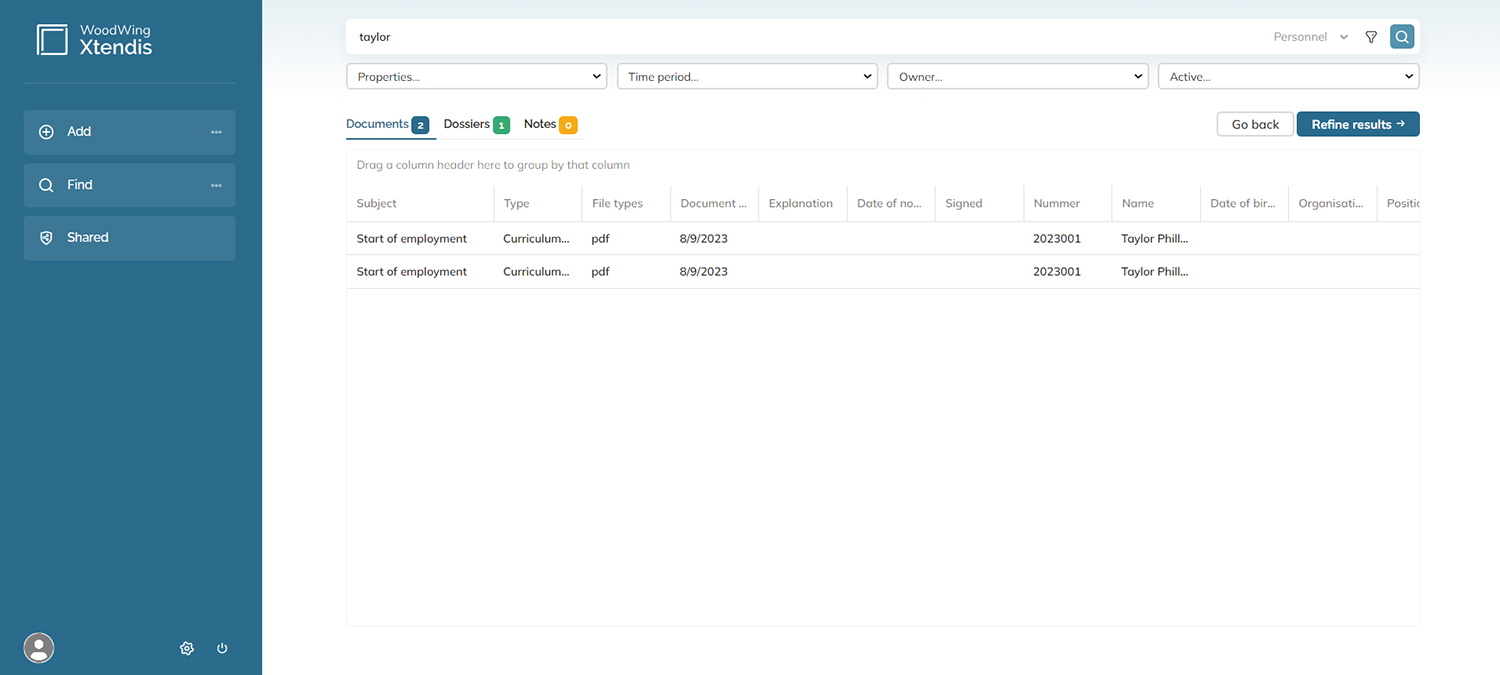Image resolution: width=1500 pixels, height=675 pixels.
Task: Open the settings gear icon
Action: click(x=187, y=648)
